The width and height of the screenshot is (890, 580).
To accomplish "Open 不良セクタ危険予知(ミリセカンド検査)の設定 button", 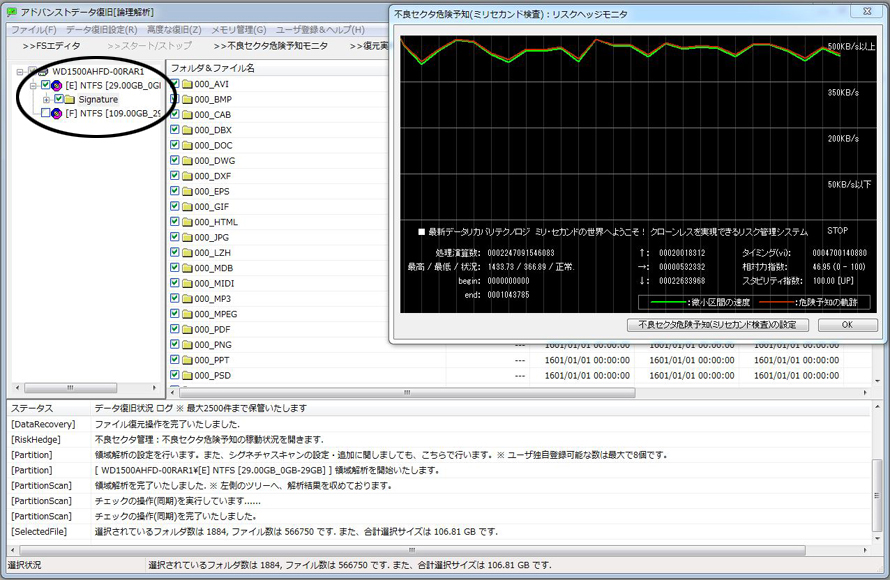I will click(x=717, y=325).
